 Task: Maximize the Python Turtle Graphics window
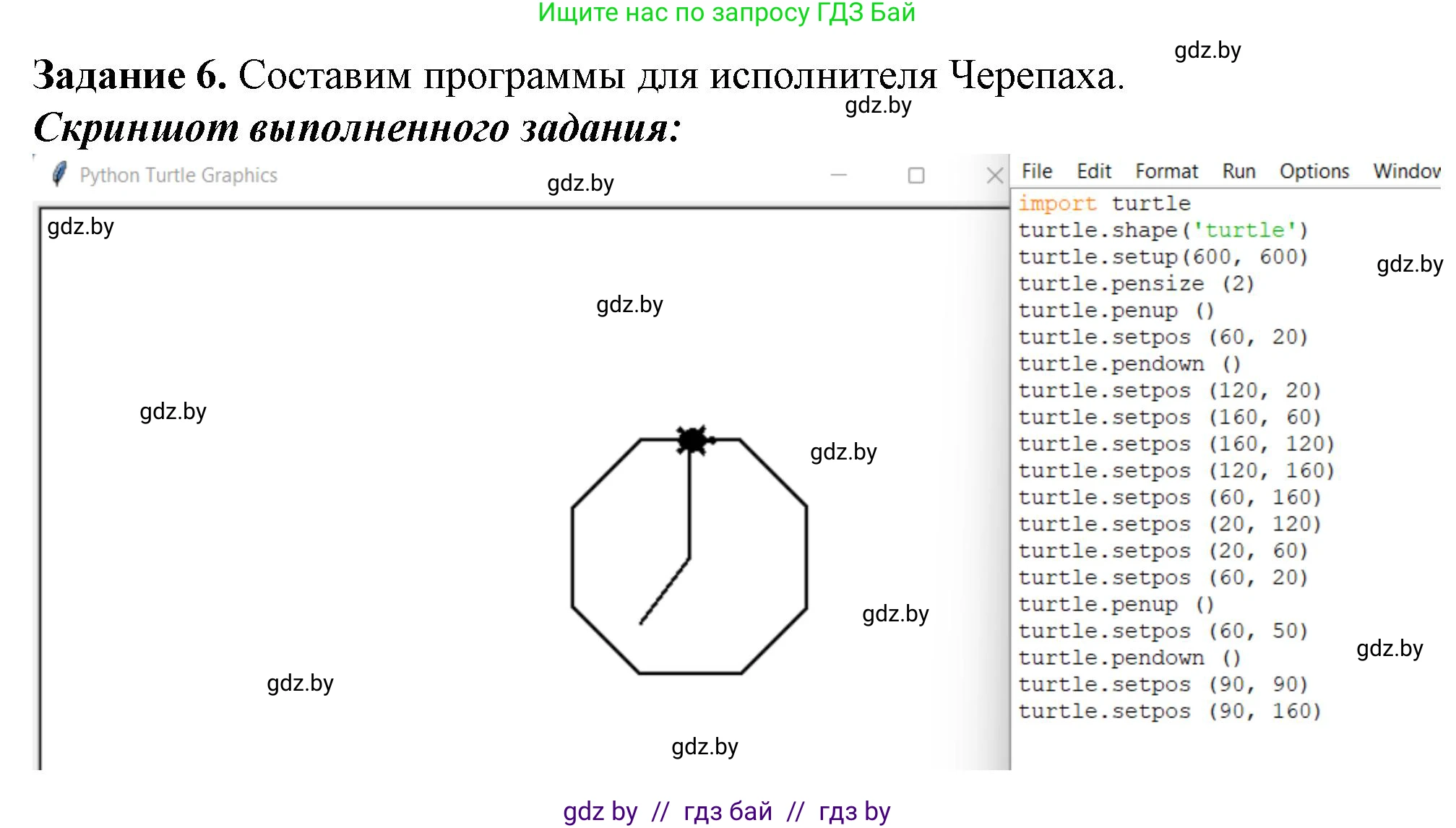916,175
